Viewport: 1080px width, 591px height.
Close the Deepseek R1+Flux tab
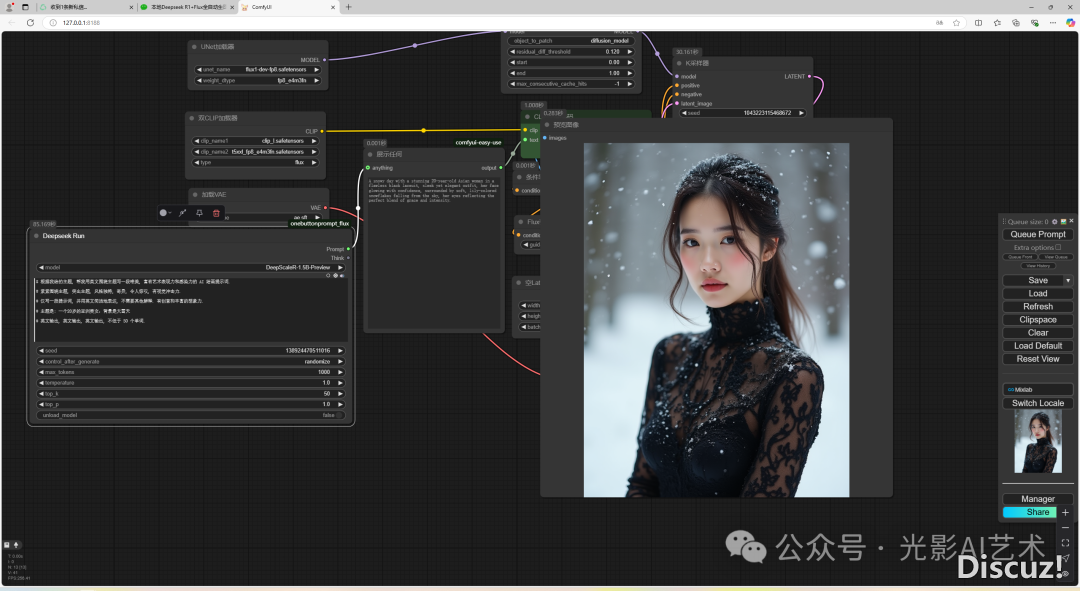click(233, 7)
